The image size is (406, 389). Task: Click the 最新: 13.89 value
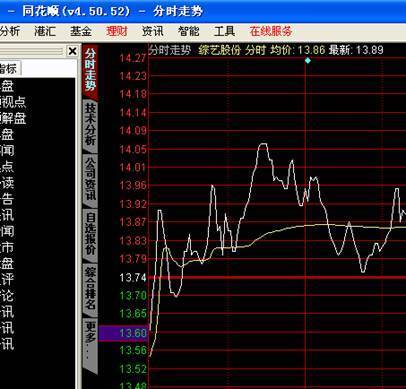click(x=356, y=50)
